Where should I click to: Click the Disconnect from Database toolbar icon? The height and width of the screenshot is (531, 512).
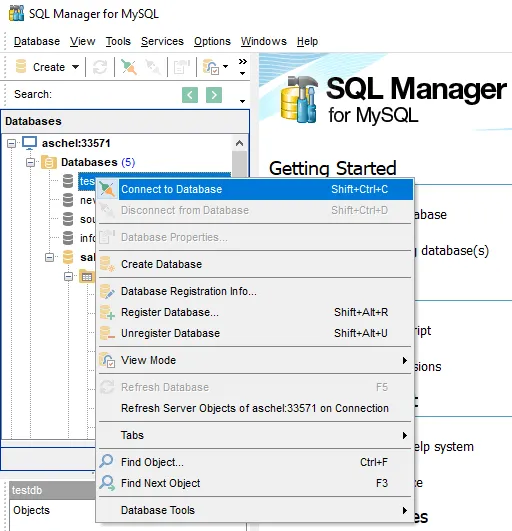coord(153,67)
